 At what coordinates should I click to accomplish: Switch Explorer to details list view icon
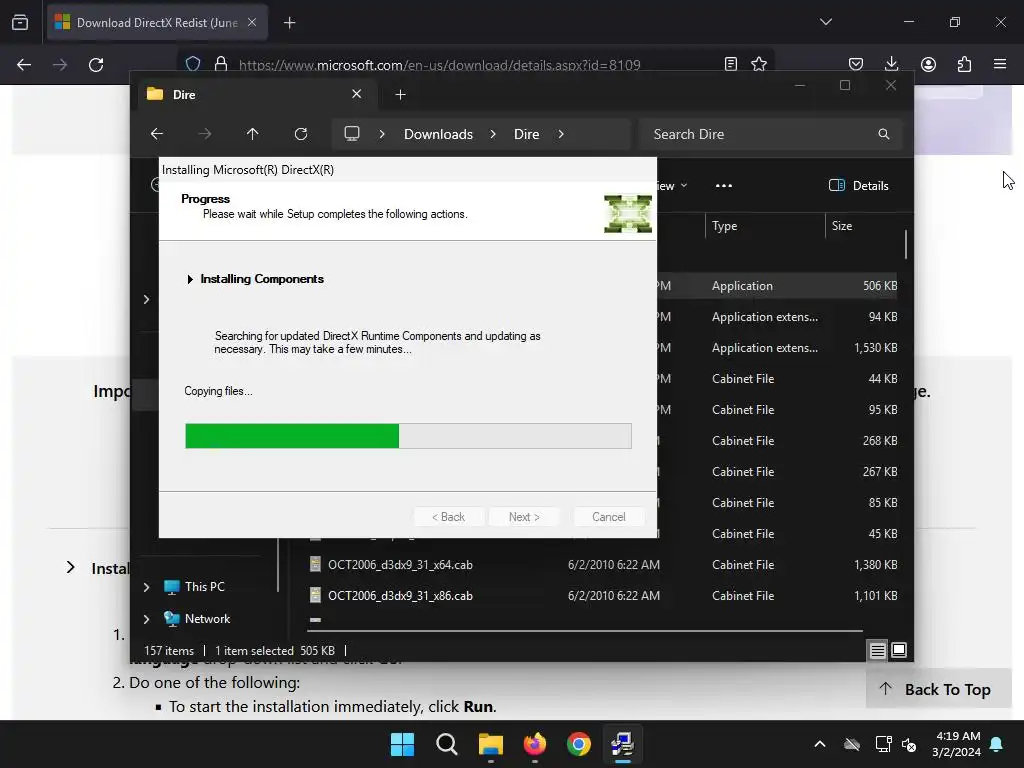click(878, 650)
